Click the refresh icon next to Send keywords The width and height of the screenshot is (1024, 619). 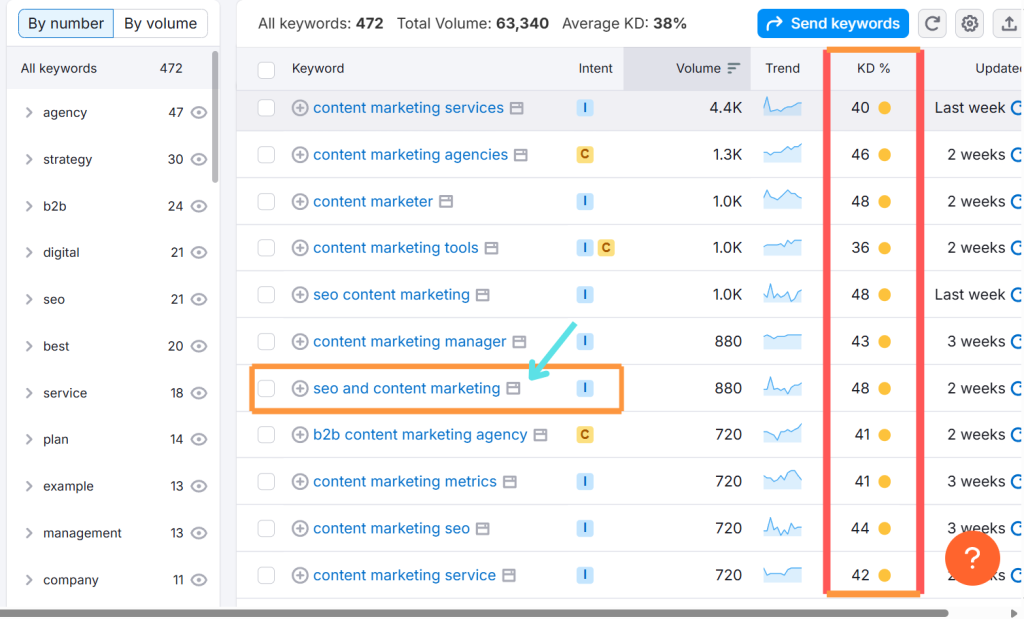pyautogui.click(x=932, y=23)
